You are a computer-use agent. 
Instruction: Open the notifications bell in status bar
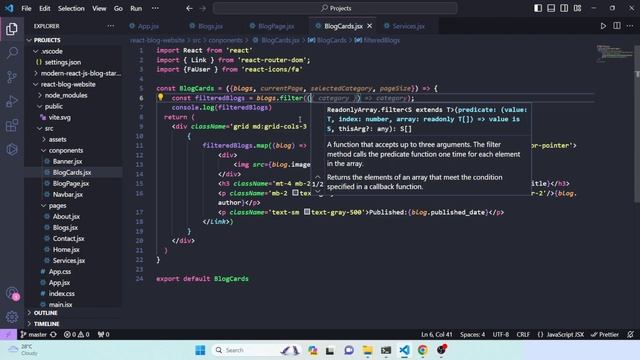[x=631, y=335]
